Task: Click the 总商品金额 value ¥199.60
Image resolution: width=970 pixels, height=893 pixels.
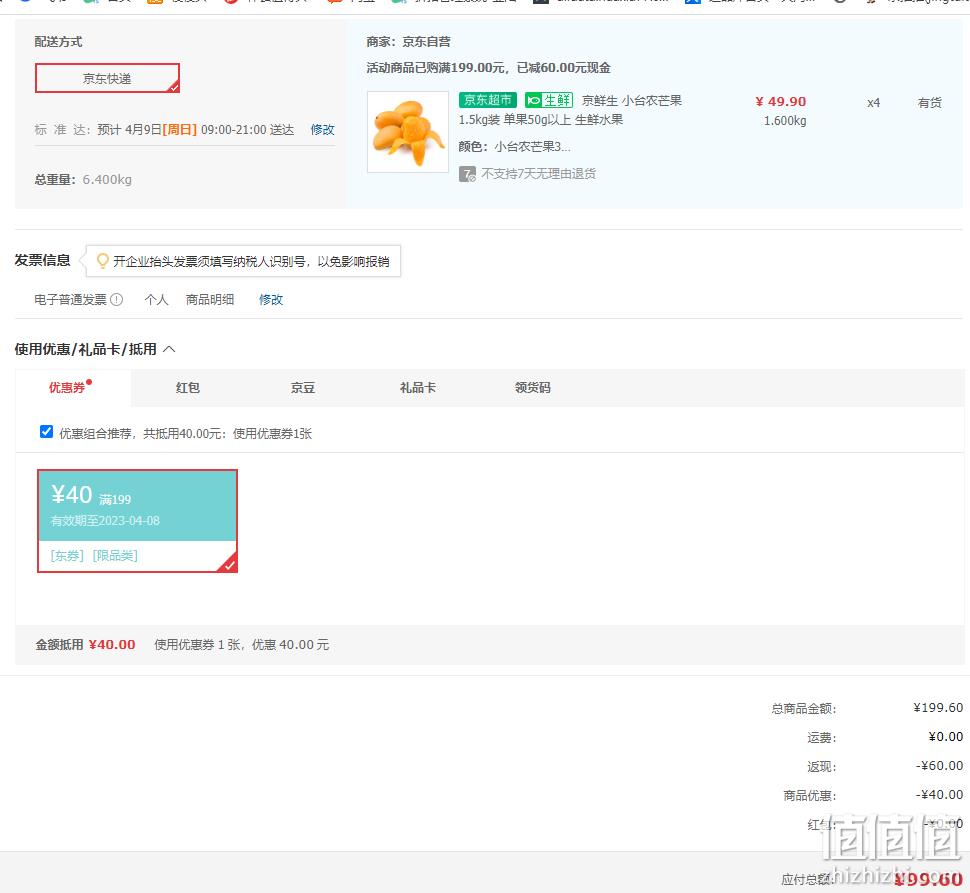Action: click(938, 707)
